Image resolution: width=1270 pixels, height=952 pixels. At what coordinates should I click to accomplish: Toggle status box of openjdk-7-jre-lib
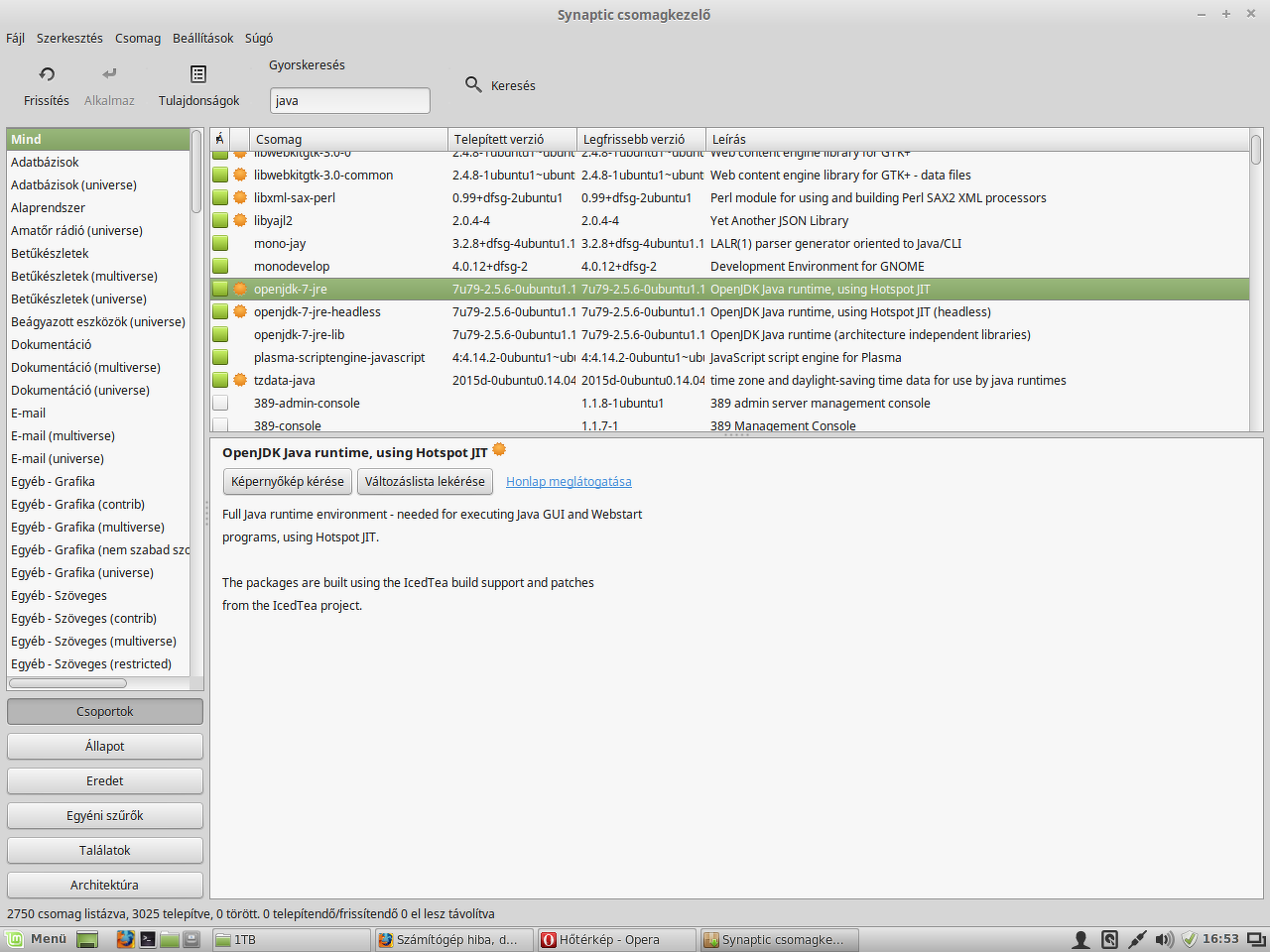tap(220, 334)
